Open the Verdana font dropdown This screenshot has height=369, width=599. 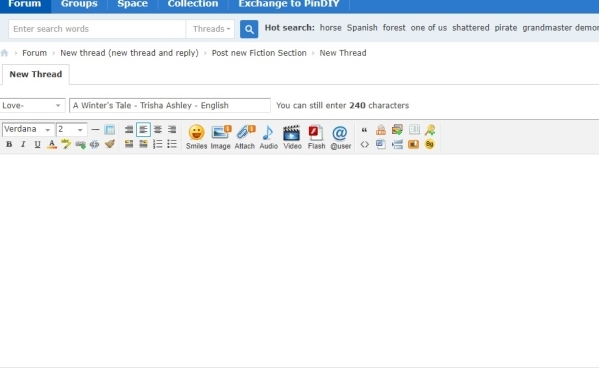28,129
